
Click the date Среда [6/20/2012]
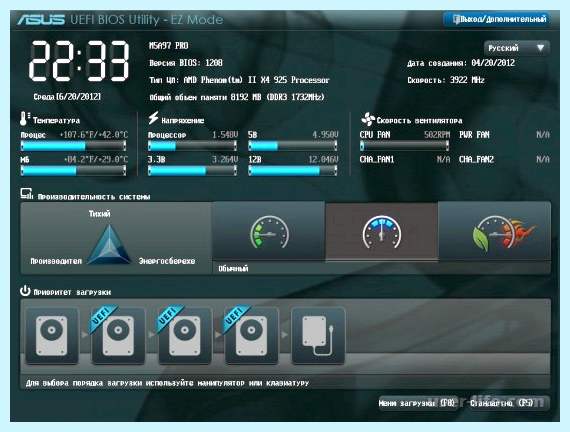tap(67, 97)
